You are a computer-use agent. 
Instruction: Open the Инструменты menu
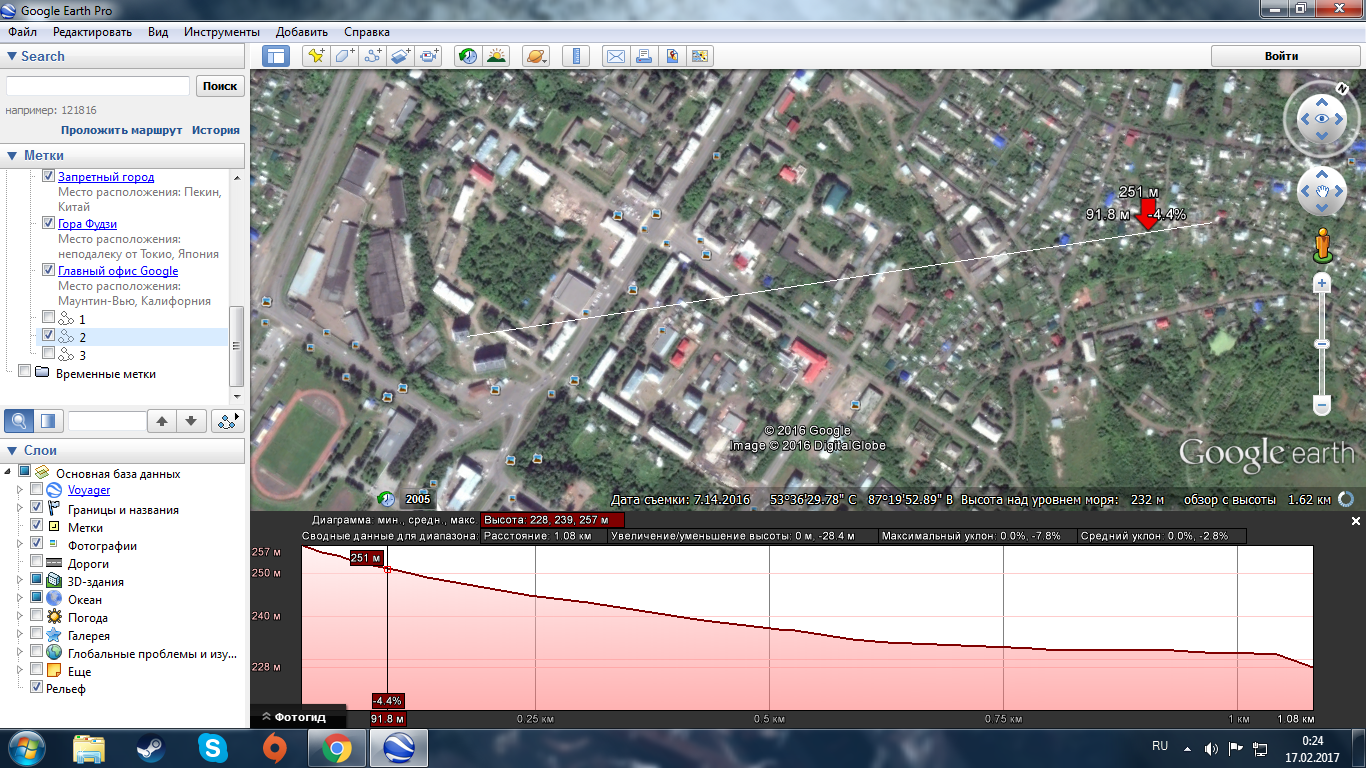[x=221, y=32]
